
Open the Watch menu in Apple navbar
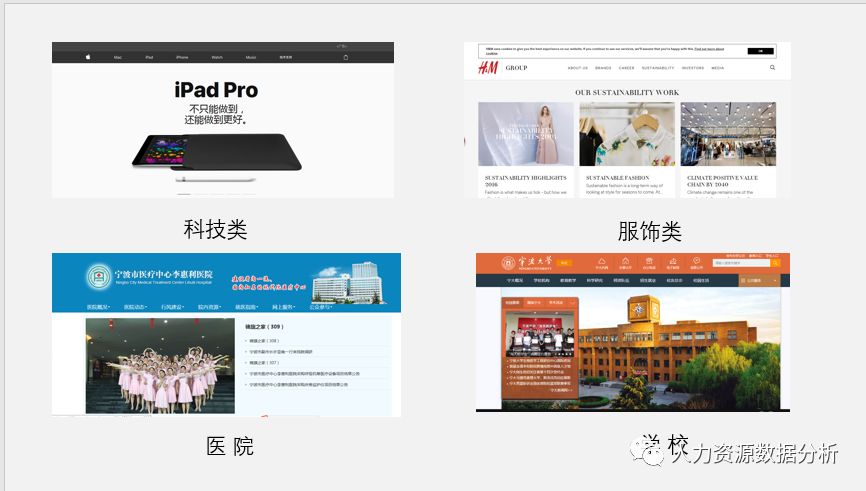(x=217, y=57)
